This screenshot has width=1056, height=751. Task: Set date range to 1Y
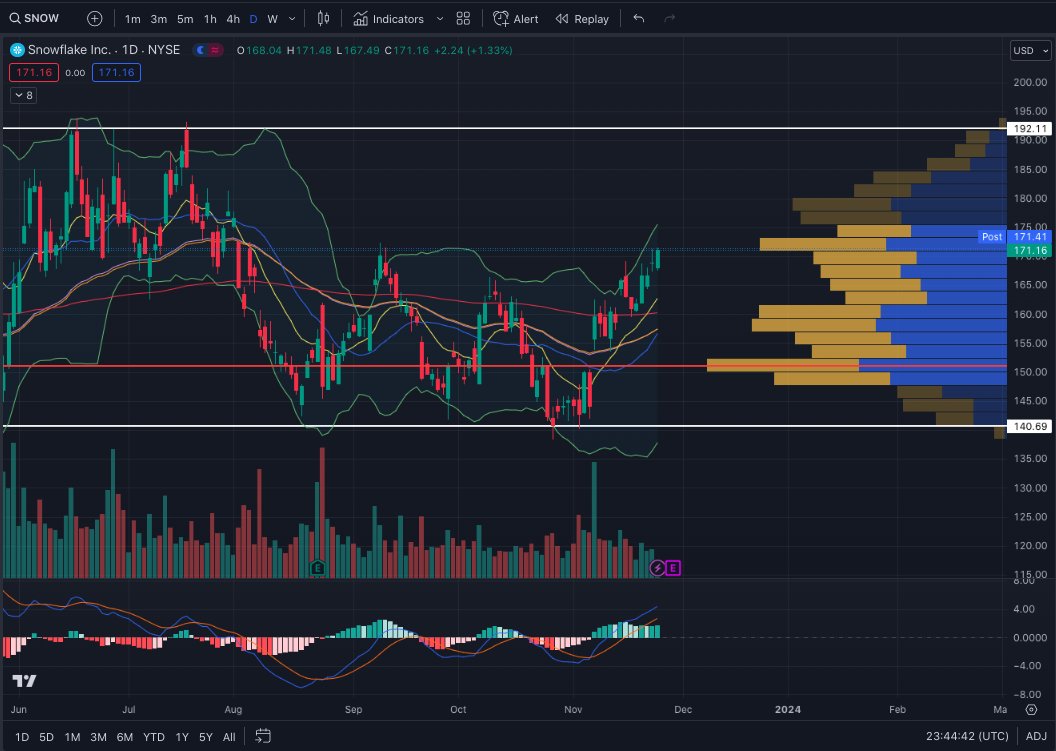coord(182,737)
